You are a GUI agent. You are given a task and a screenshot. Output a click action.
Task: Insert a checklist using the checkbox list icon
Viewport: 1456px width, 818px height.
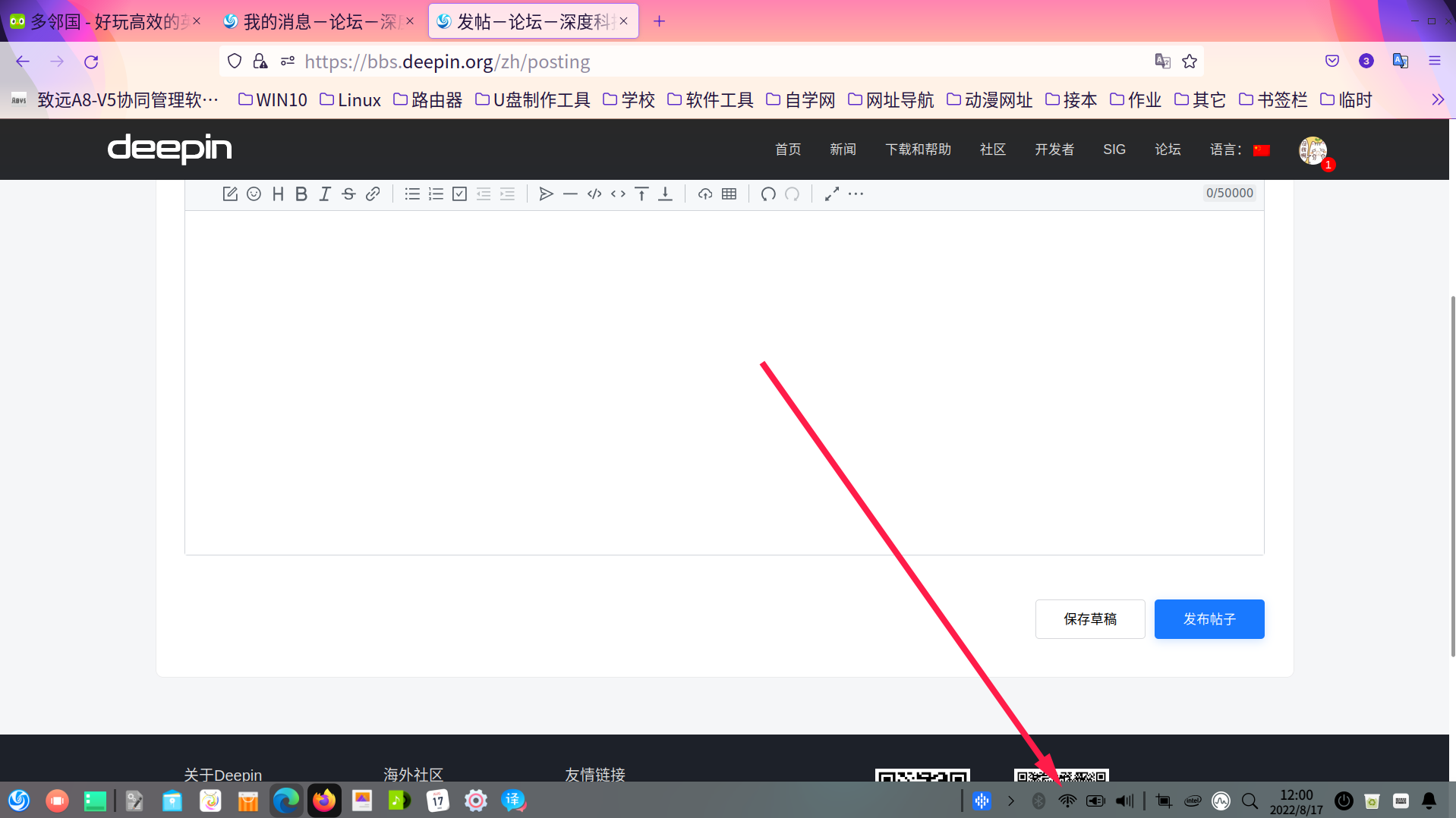459,194
